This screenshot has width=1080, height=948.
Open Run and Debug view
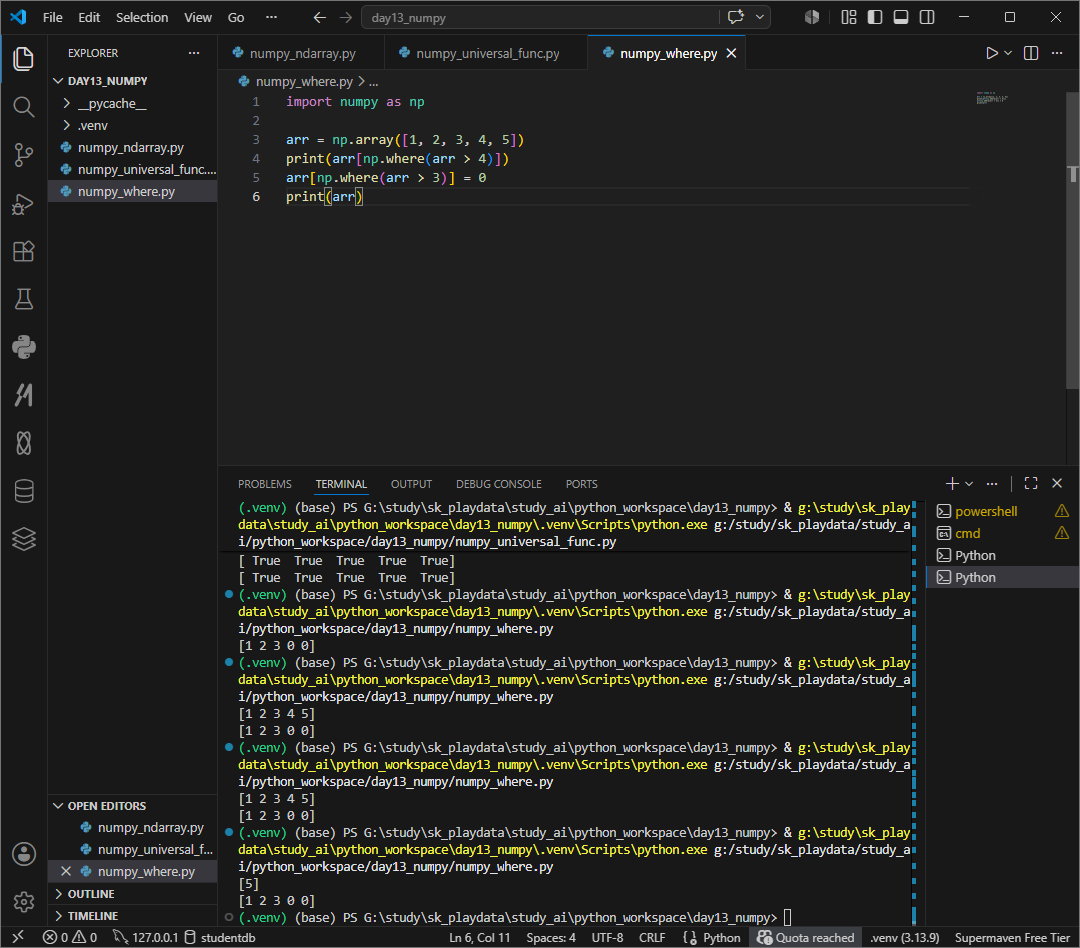pos(23,203)
